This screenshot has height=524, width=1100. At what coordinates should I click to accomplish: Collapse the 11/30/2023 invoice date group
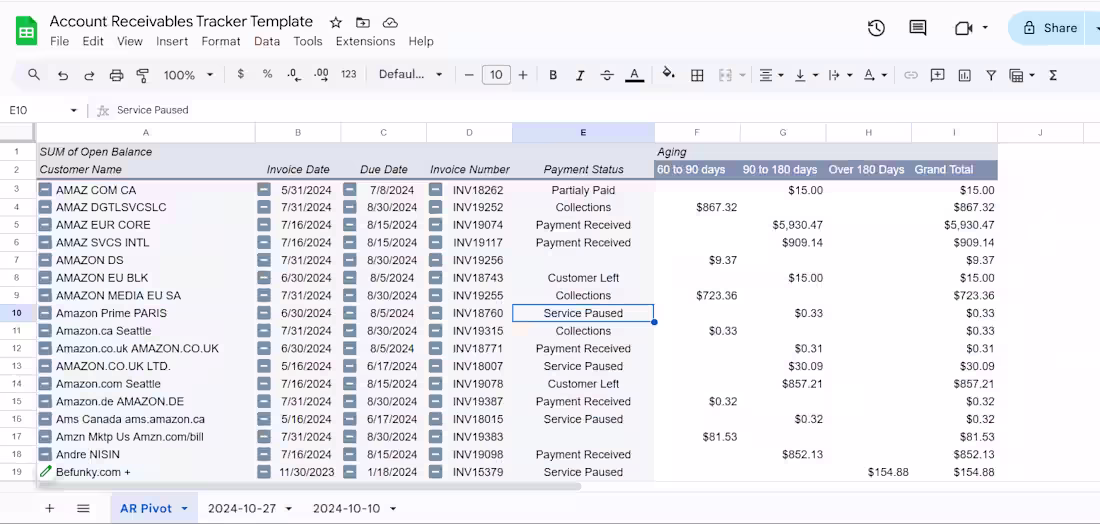(264, 472)
